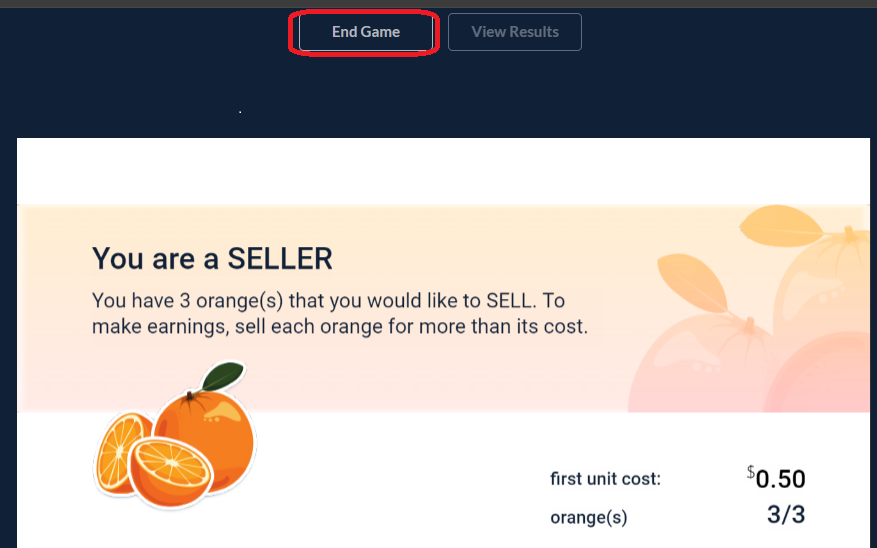The width and height of the screenshot is (877, 548).
Task: Click the 3/3 orange count
Action: (784, 516)
